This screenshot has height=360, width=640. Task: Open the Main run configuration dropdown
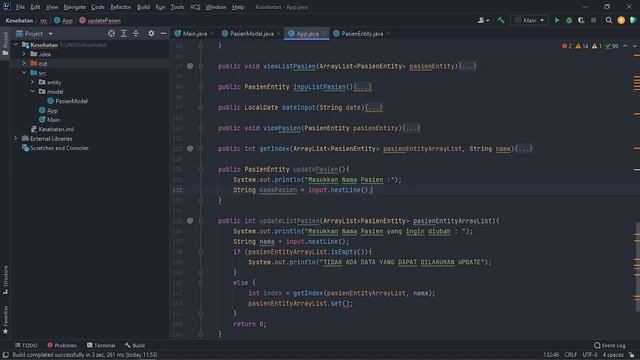pyautogui.click(x=529, y=20)
